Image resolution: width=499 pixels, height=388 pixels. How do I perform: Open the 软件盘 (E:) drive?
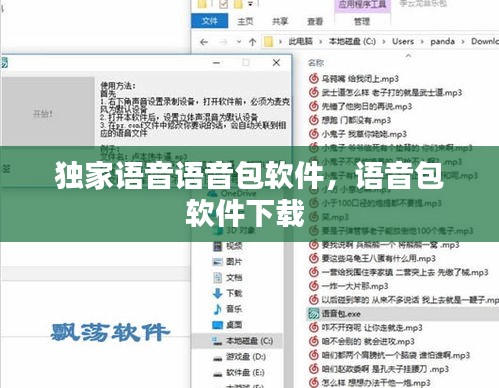click(239, 372)
